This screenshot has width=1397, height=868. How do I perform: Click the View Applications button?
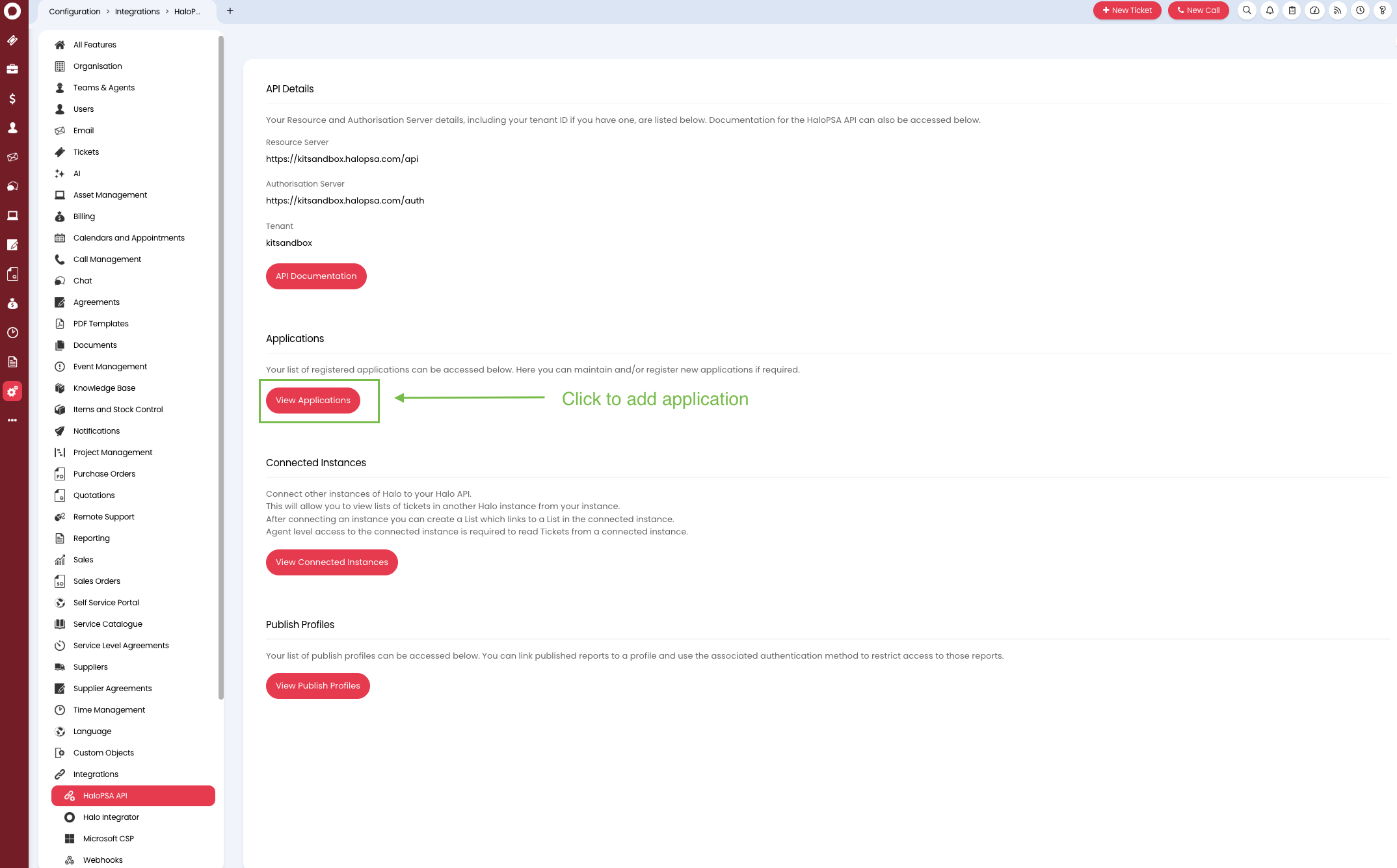(313, 400)
